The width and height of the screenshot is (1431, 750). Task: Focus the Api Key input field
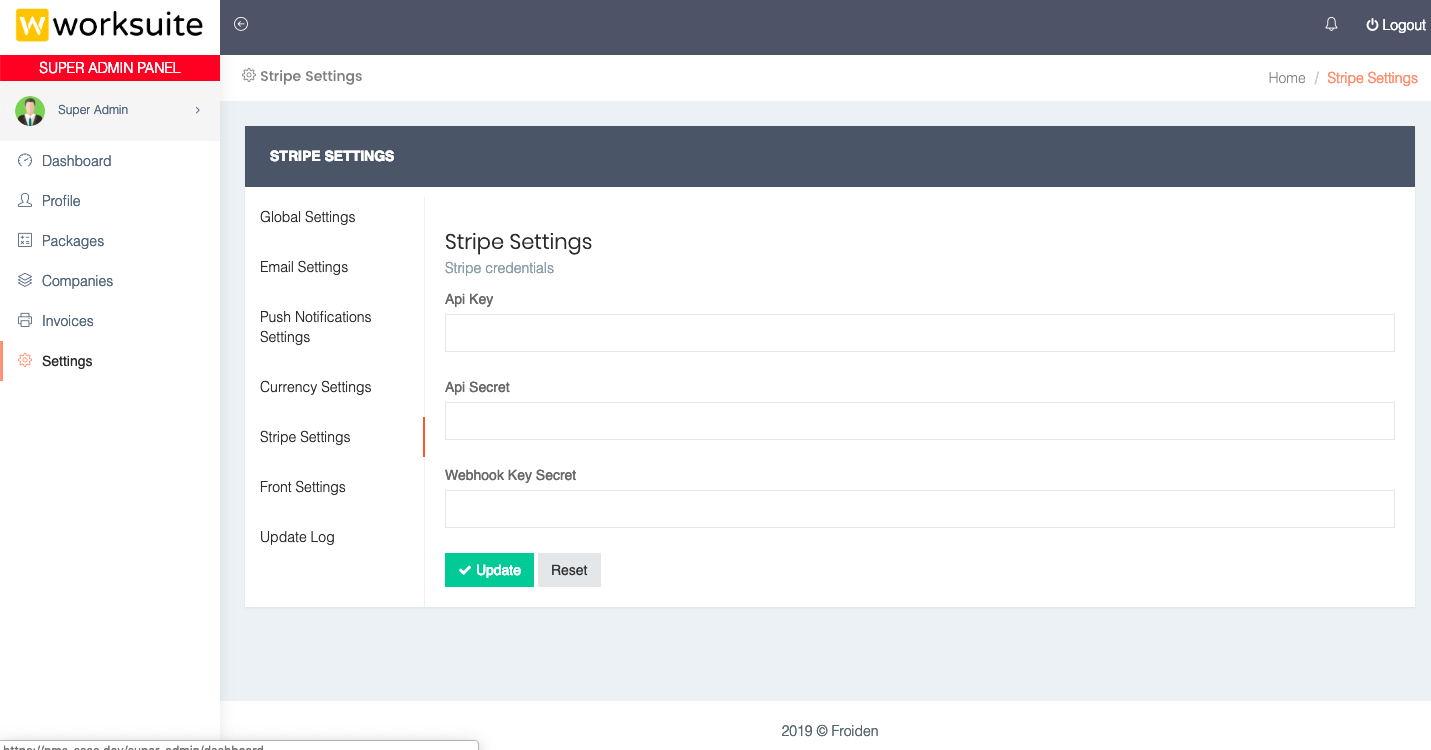(919, 333)
